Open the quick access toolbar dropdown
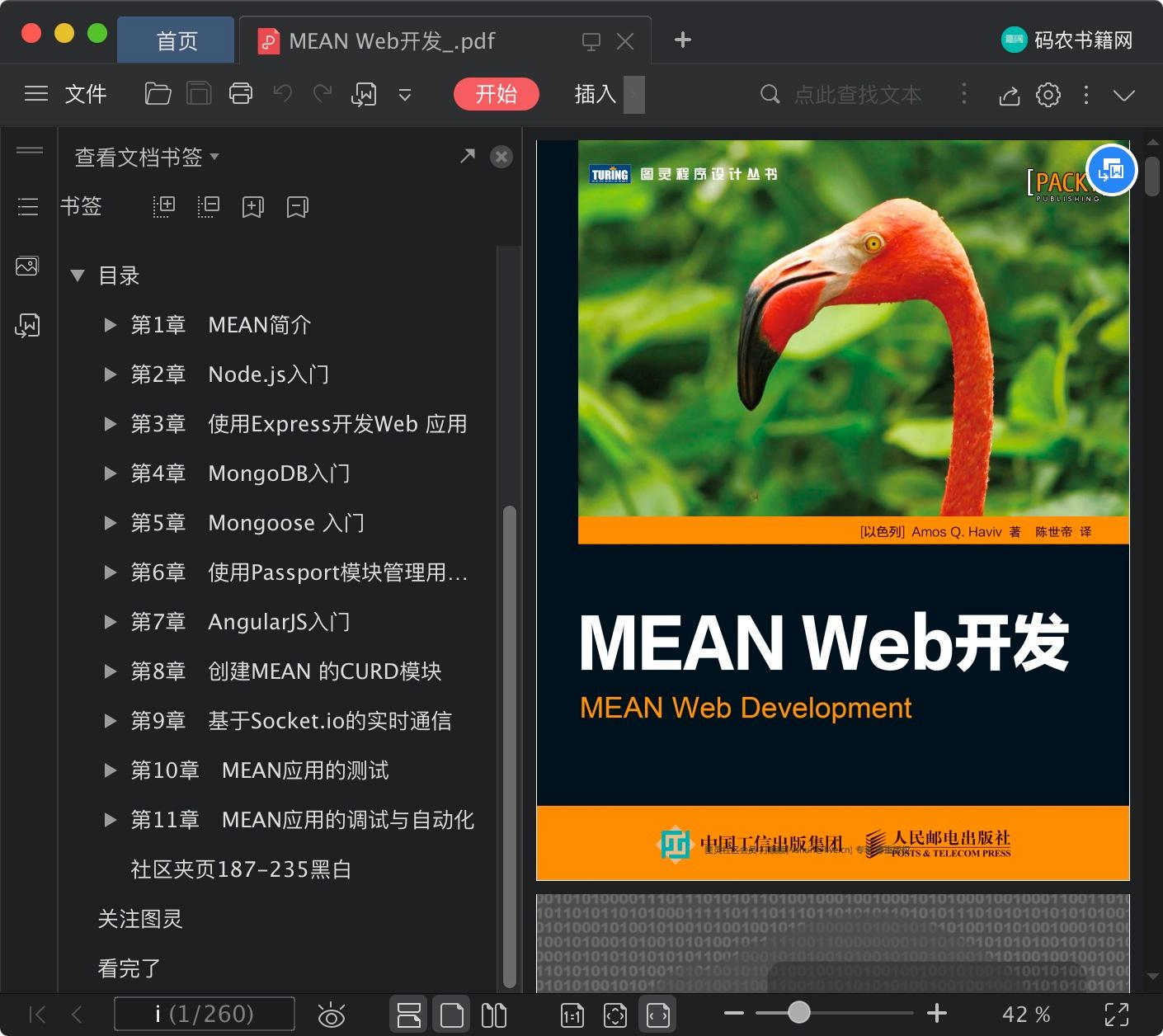Viewport: 1163px width, 1036px height. [405, 95]
